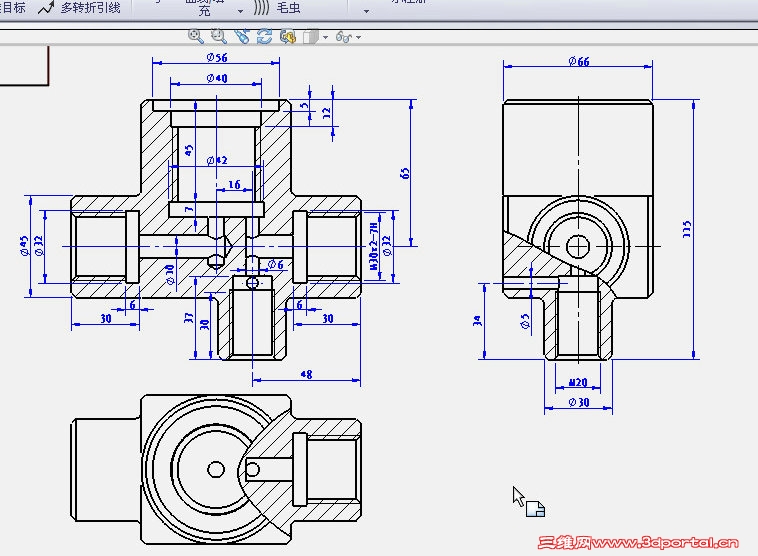Select the 115 height dimension
Image resolution: width=758 pixels, height=556 pixels.
pyautogui.click(x=687, y=229)
